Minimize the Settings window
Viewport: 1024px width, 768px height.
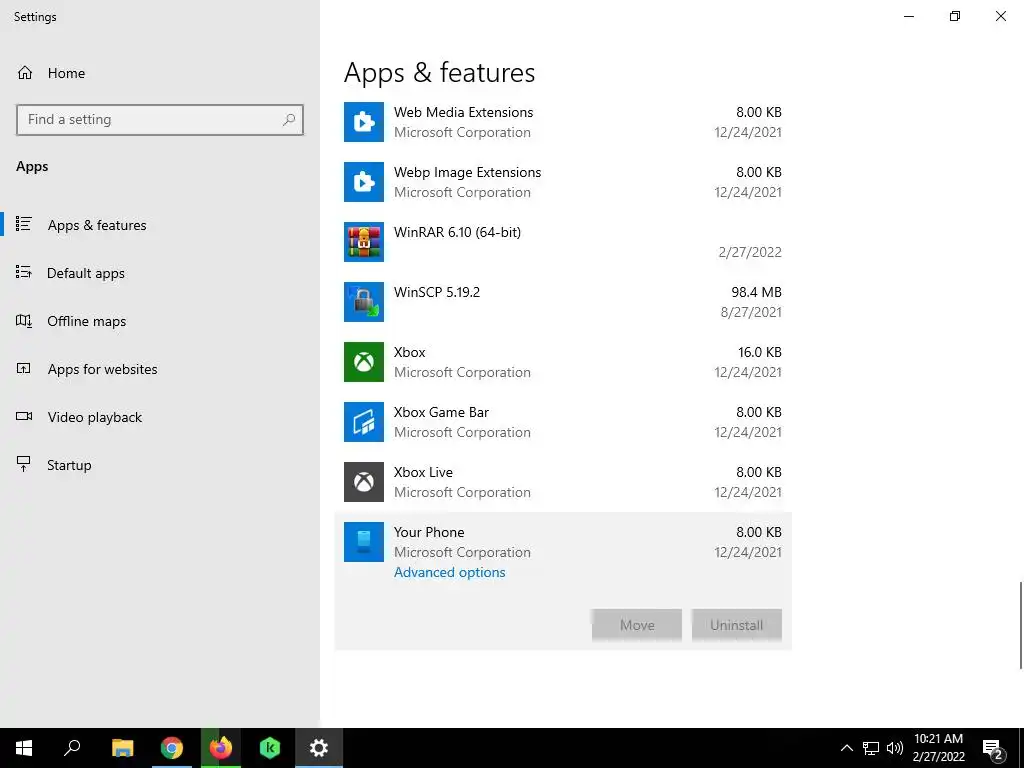908,16
